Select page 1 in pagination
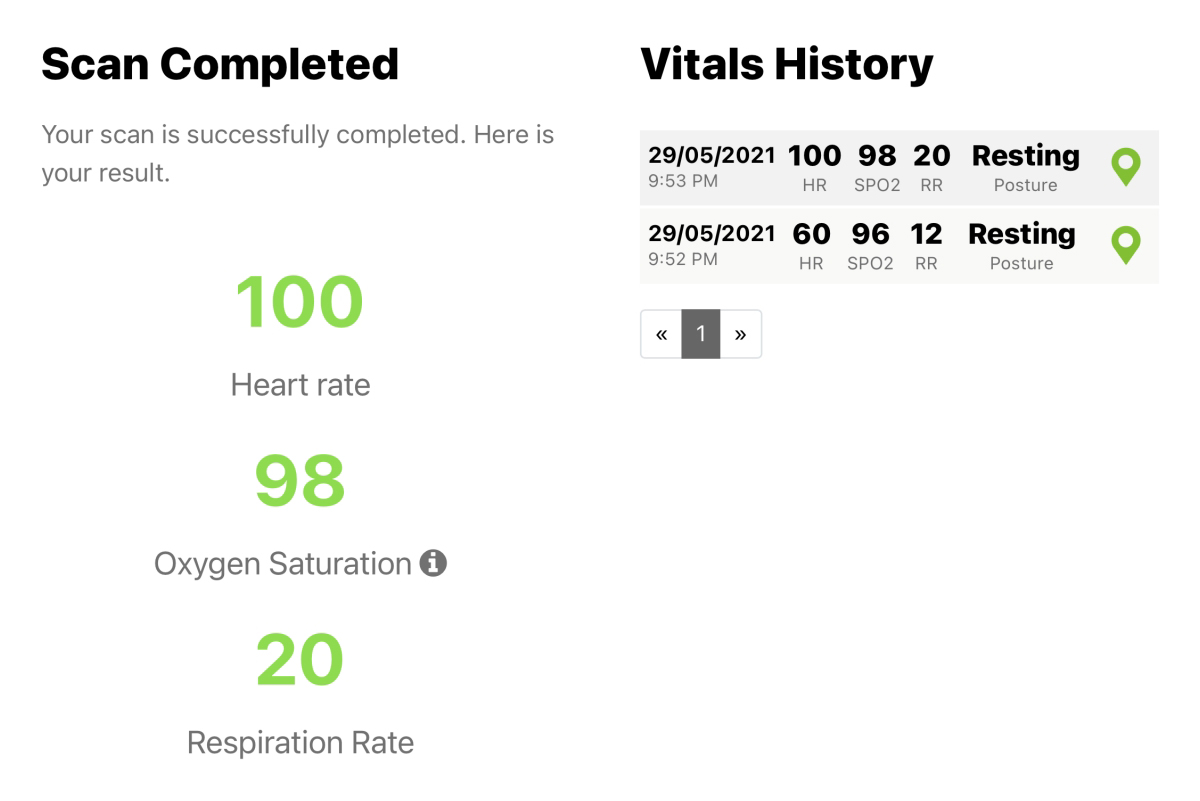 tap(701, 334)
